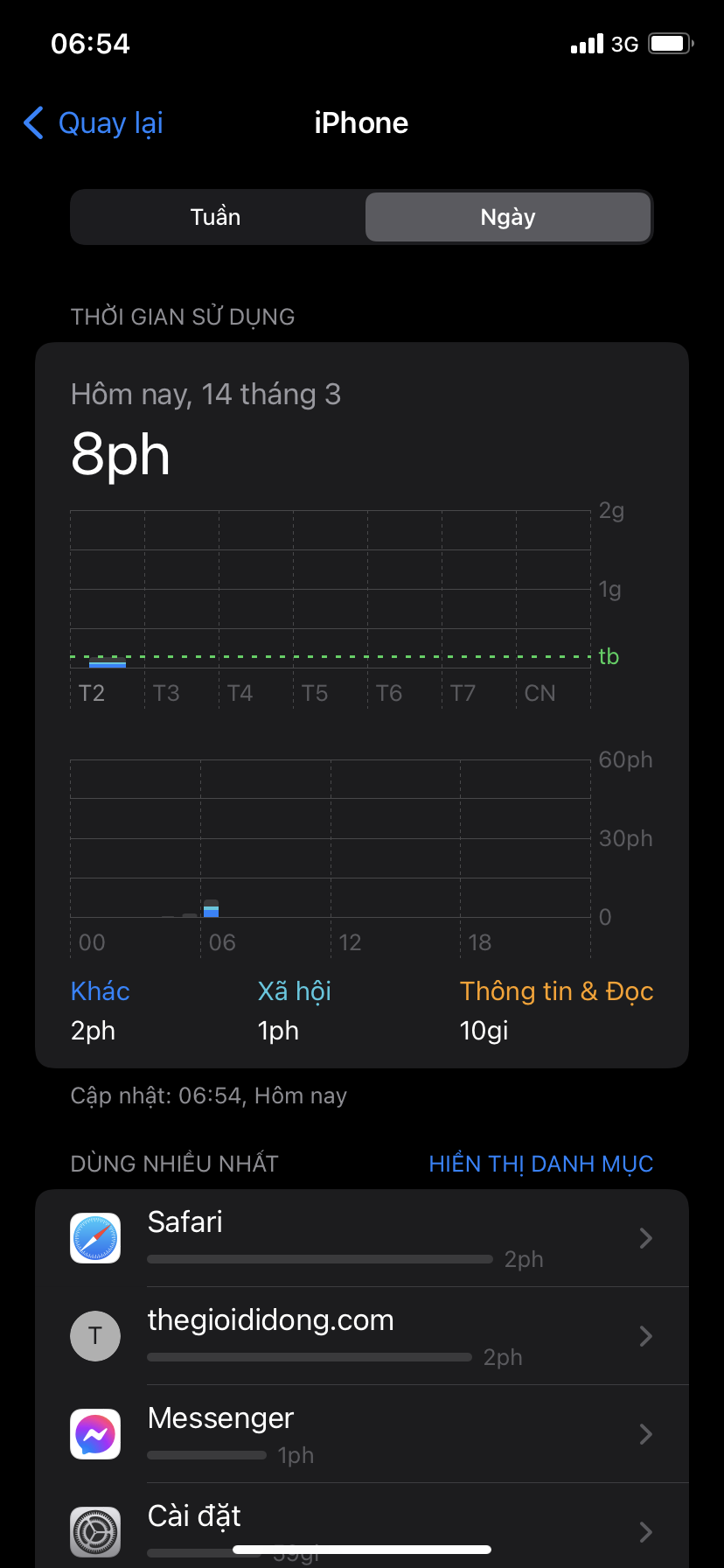Screen dimensions: 724x1568
Task: Open Safari details via its chevron
Action: click(x=646, y=1238)
